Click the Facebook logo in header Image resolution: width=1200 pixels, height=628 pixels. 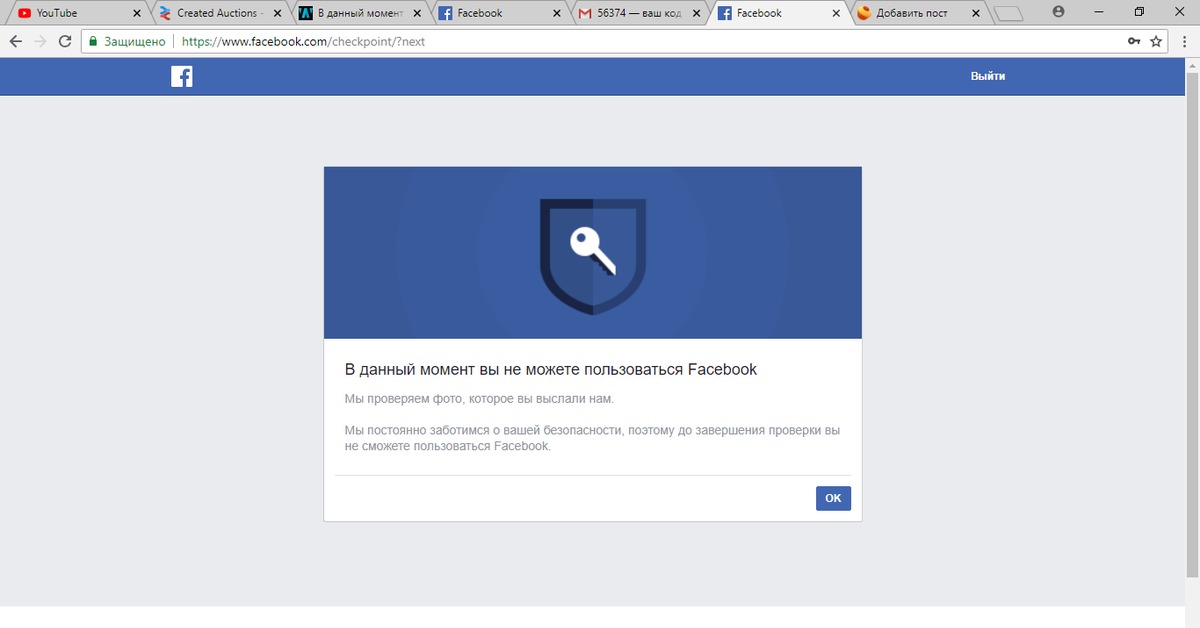point(181,76)
